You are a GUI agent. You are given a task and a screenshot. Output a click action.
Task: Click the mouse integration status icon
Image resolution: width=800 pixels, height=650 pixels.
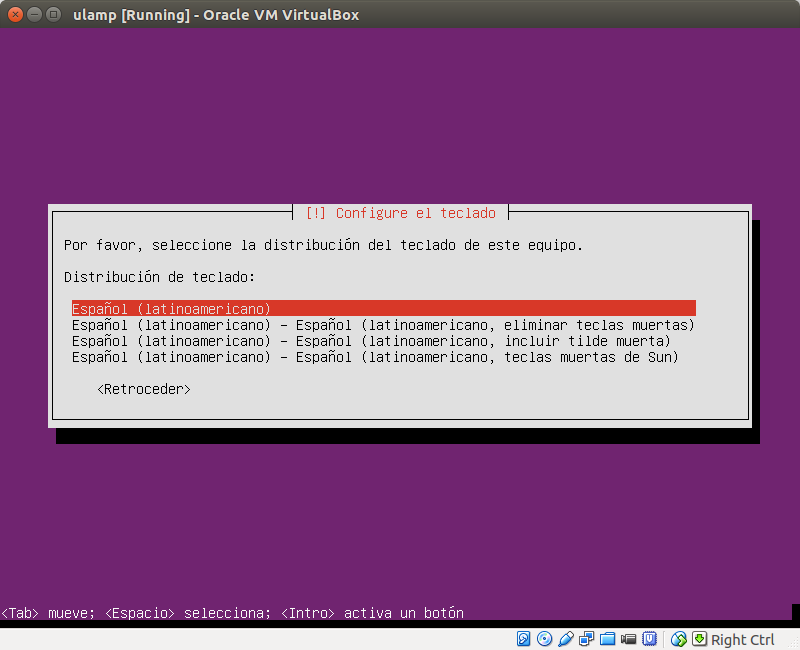click(678, 639)
